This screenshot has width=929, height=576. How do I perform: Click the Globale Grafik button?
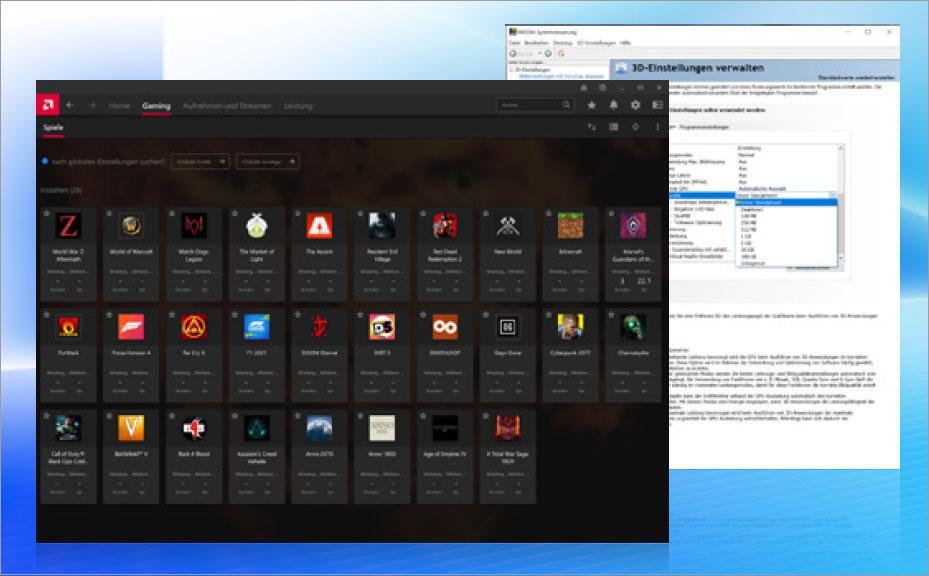(x=200, y=161)
